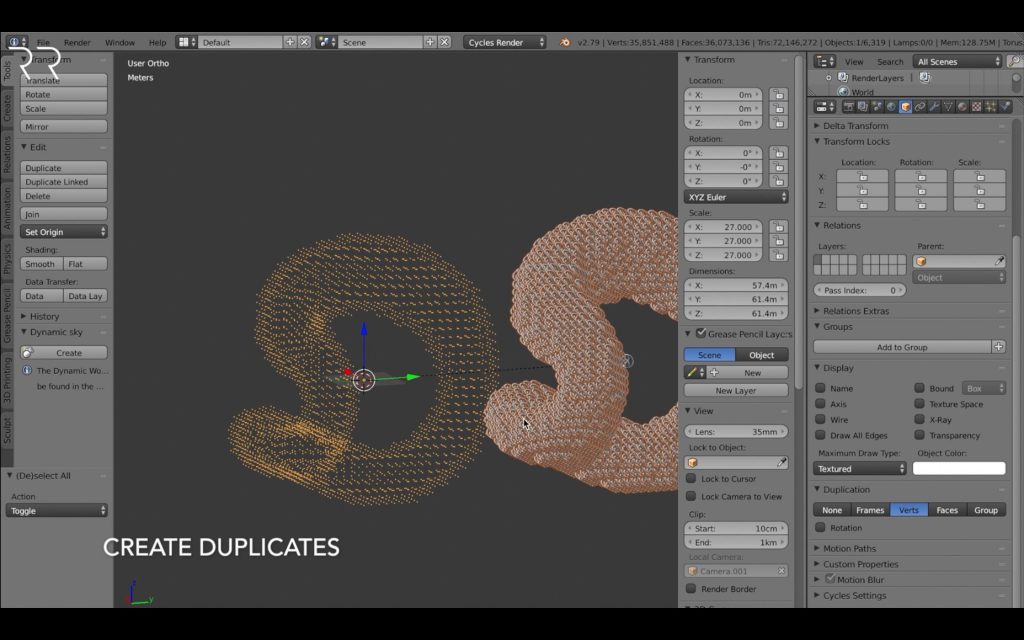Lock the Scale Y value

point(778,241)
